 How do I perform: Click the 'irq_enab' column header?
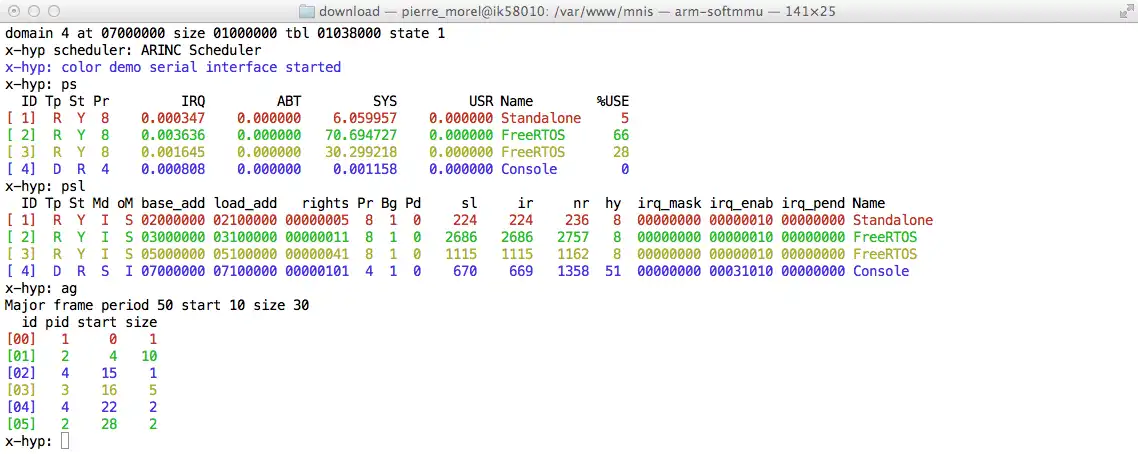click(x=742, y=203)
